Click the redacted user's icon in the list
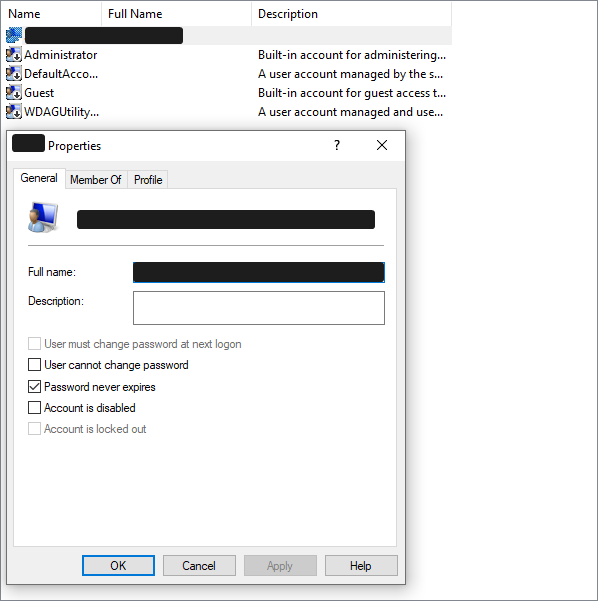 14,35
